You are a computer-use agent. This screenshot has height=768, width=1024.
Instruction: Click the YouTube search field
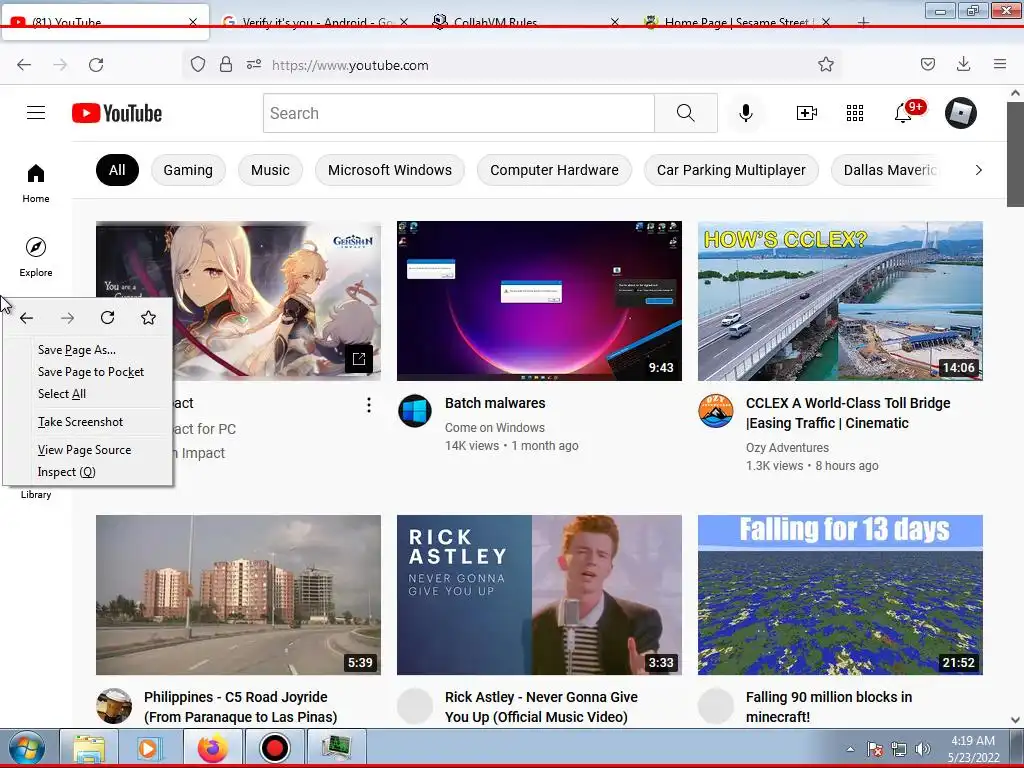click(459, 113)
